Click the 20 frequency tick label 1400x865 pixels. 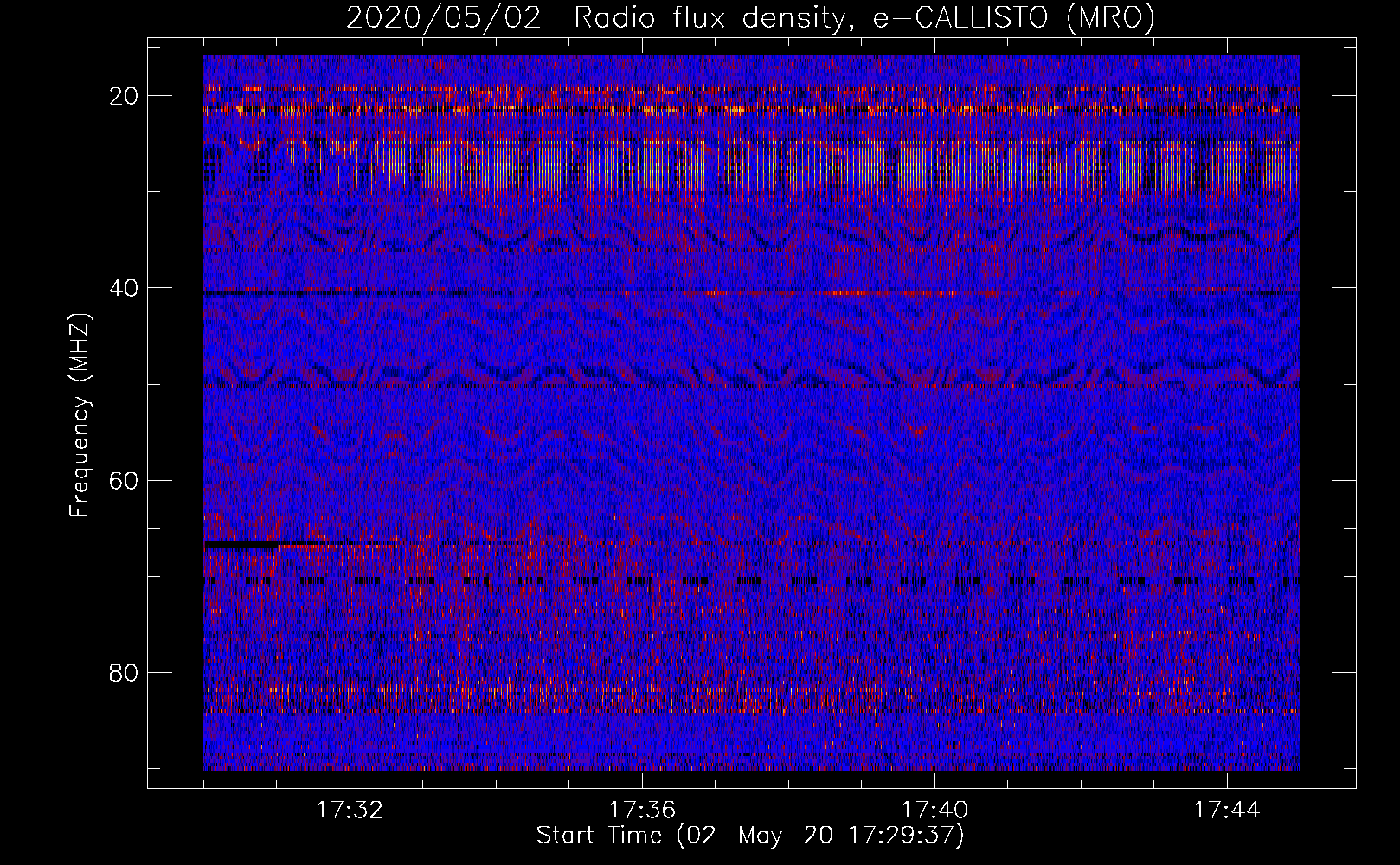[124, 96]
